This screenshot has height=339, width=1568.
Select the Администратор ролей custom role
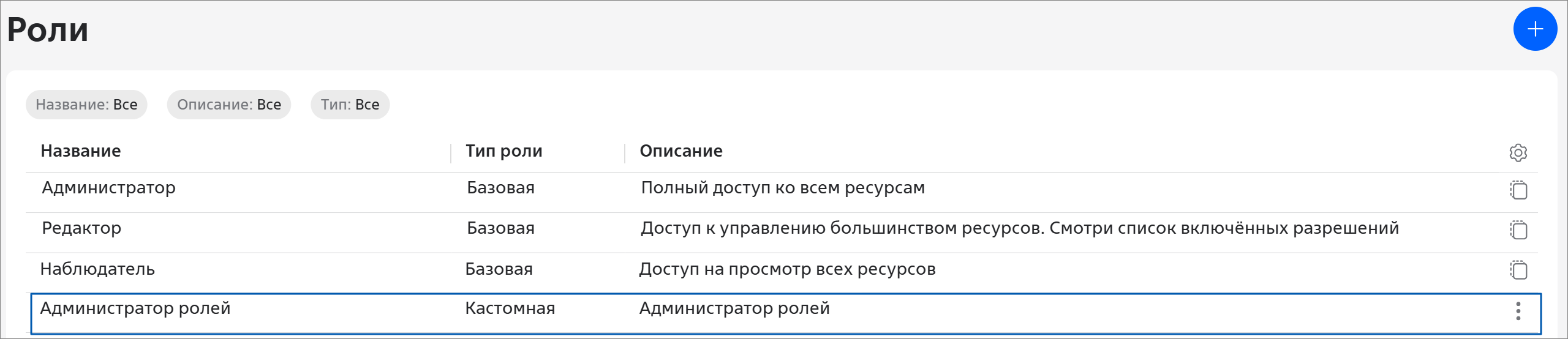(x=135, y=308)
